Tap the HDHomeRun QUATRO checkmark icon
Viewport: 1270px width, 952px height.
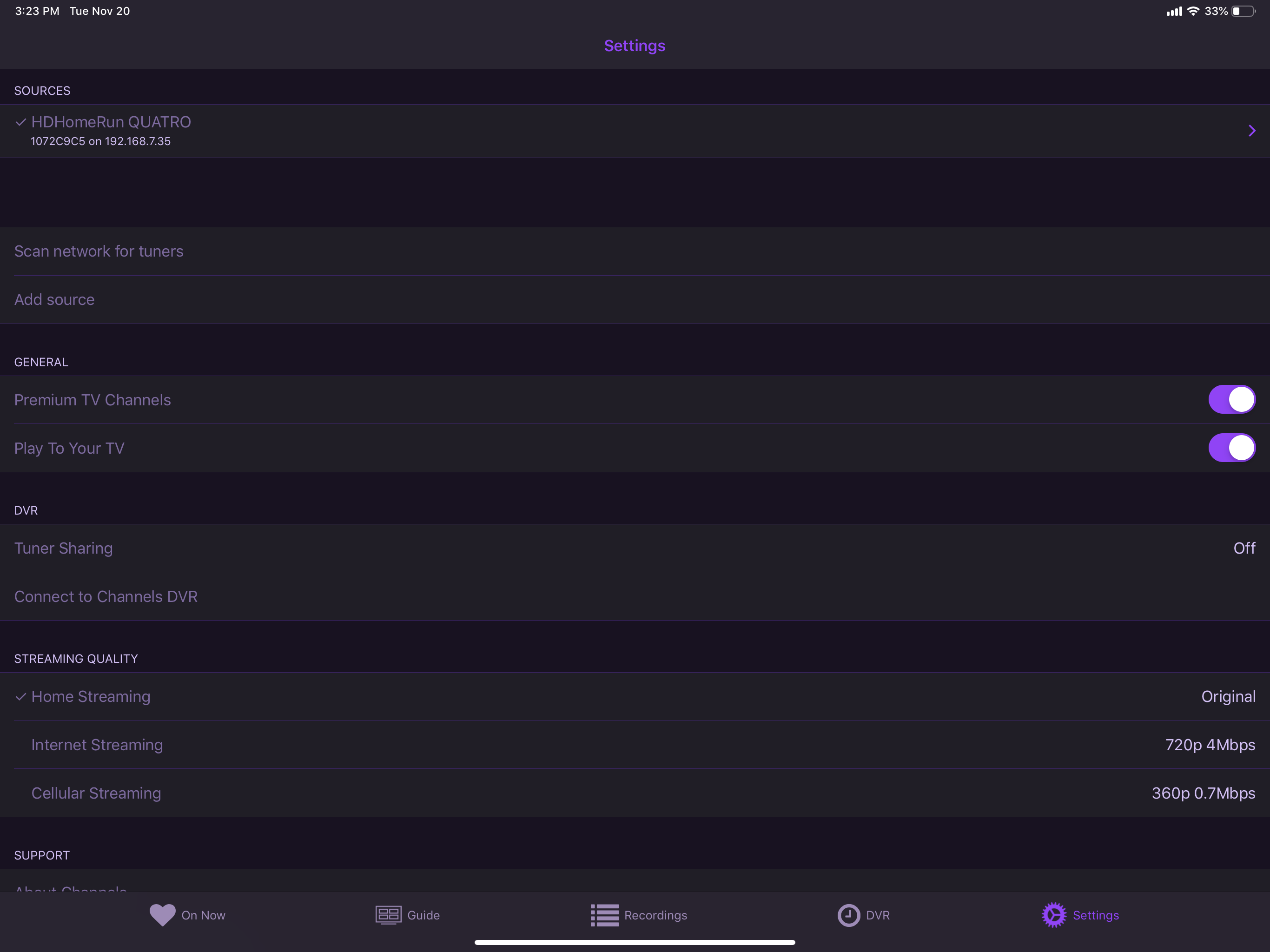pyautogui.click(x=20, y=122)
